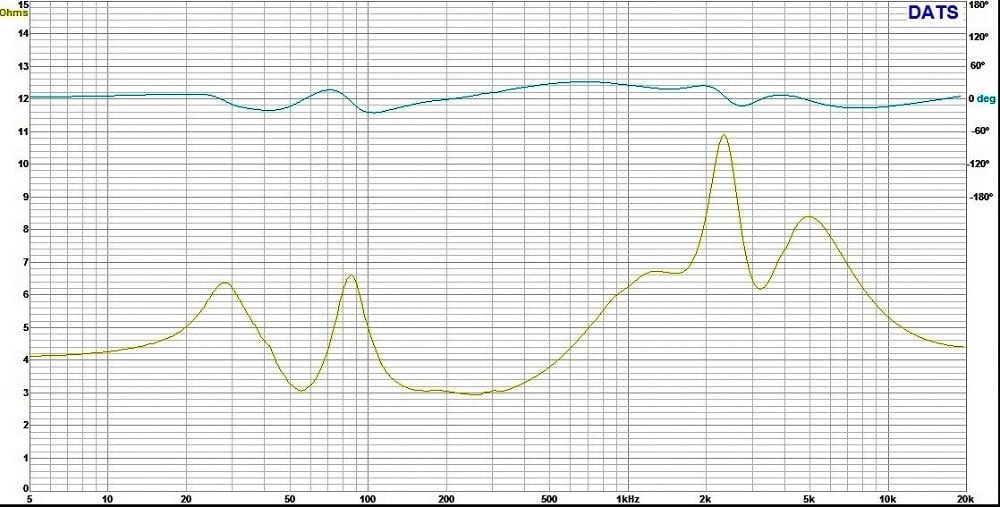Image resolution: width=1000 pixels, height=507 pixels.
Task: Select the 60° phase axis label
Action: pos(979,67)
